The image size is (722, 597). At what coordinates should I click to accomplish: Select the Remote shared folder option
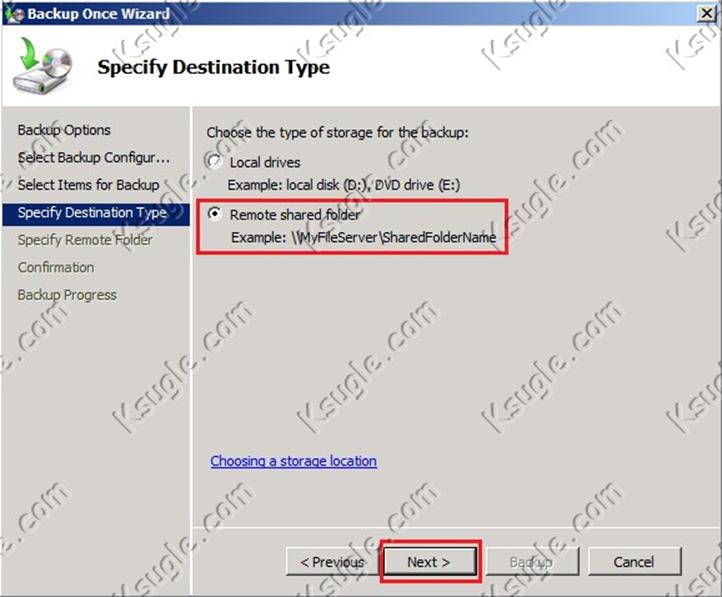point(214,214)
